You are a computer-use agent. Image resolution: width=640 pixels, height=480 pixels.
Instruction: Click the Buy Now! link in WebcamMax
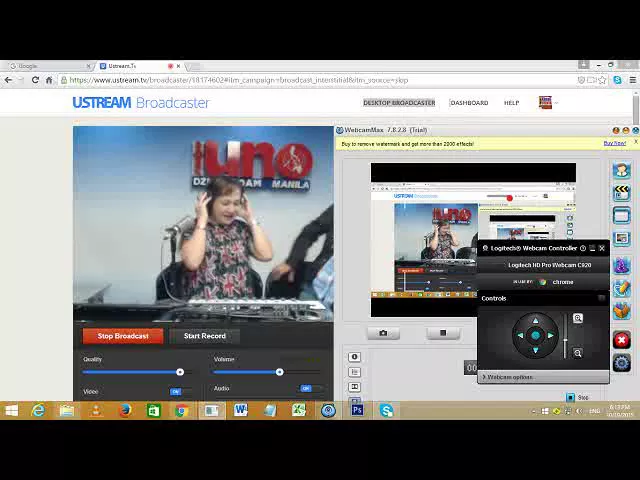615,143
